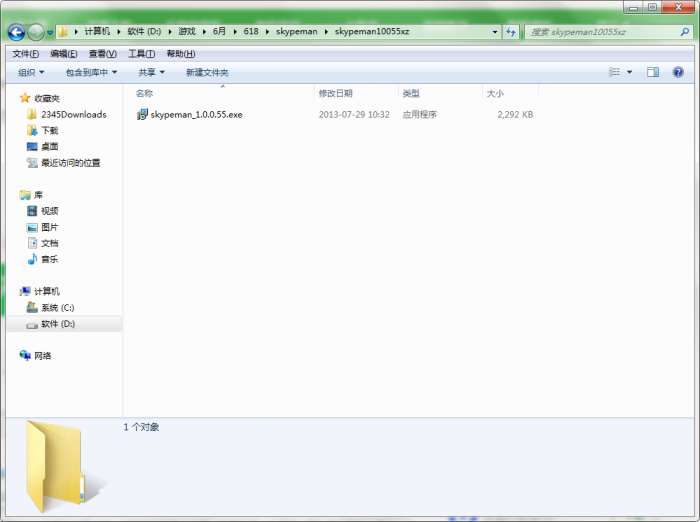700x522 pixels.
Task: Click the greyed Forward arrow button
Action: coord(36,32)
